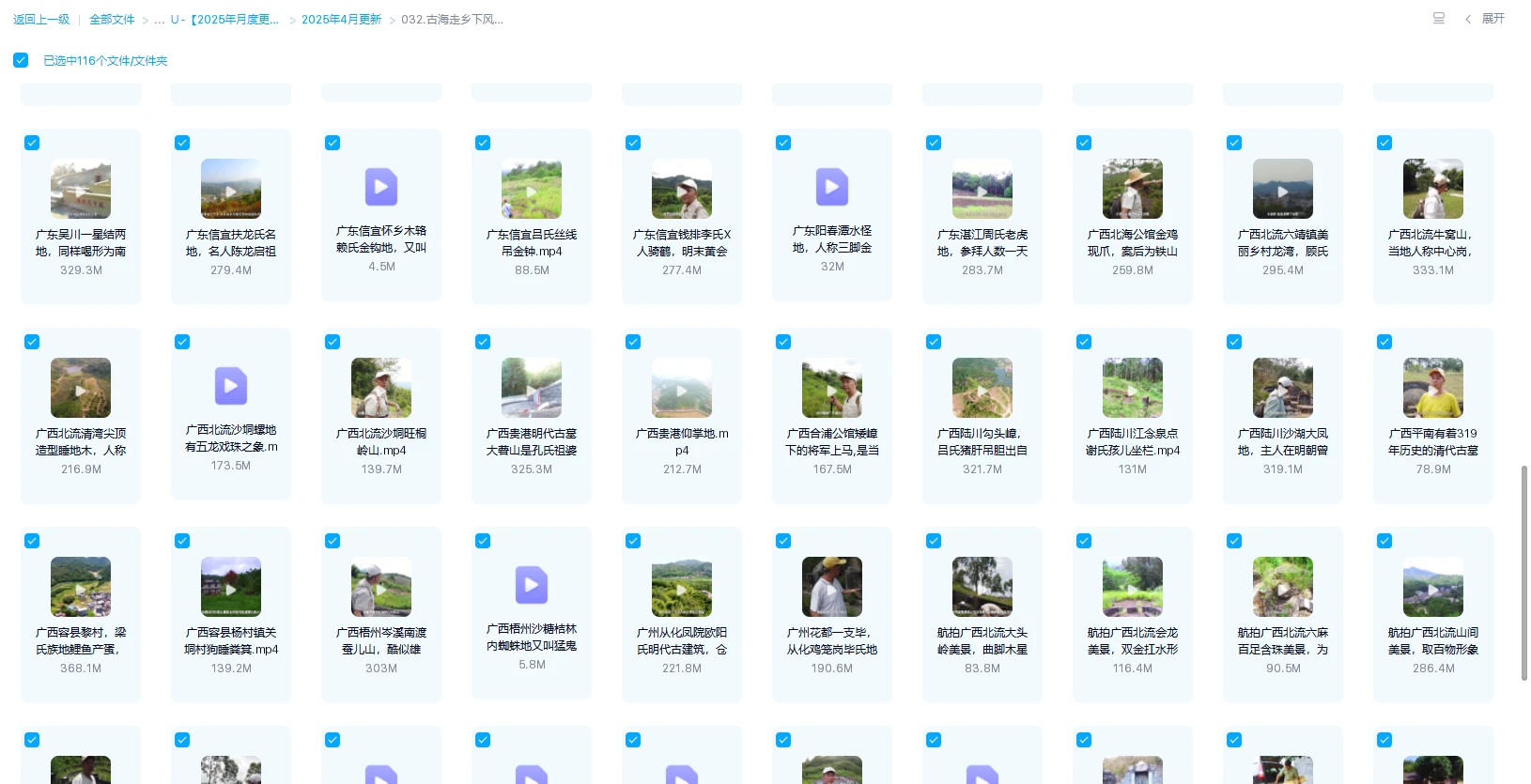The image size is (1531, 784).
Task: Uncheck the 广西北流清湾尖顶 file checkbox
Action: point(32,342)
